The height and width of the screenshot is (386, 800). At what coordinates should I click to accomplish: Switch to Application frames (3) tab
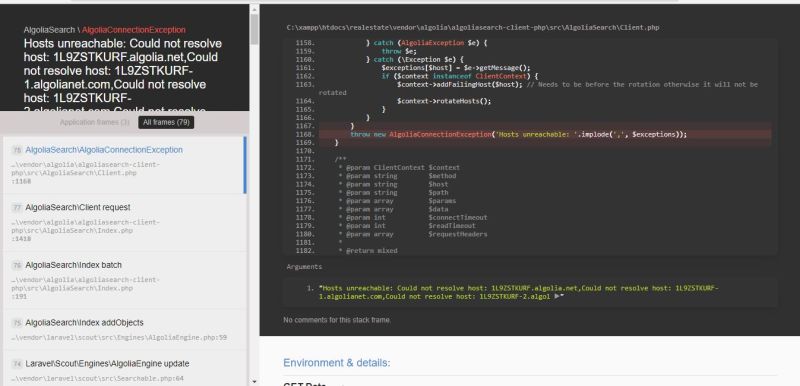pyautogui.click(x=94, y=122)
